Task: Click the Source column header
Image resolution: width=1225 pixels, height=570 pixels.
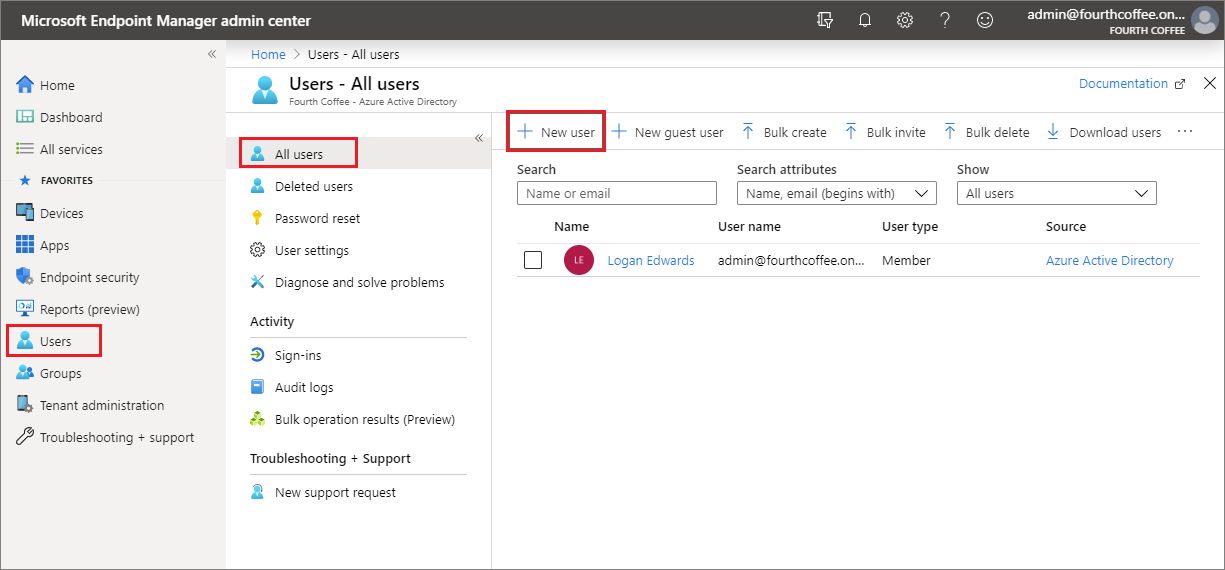Action: point(1066,227)
